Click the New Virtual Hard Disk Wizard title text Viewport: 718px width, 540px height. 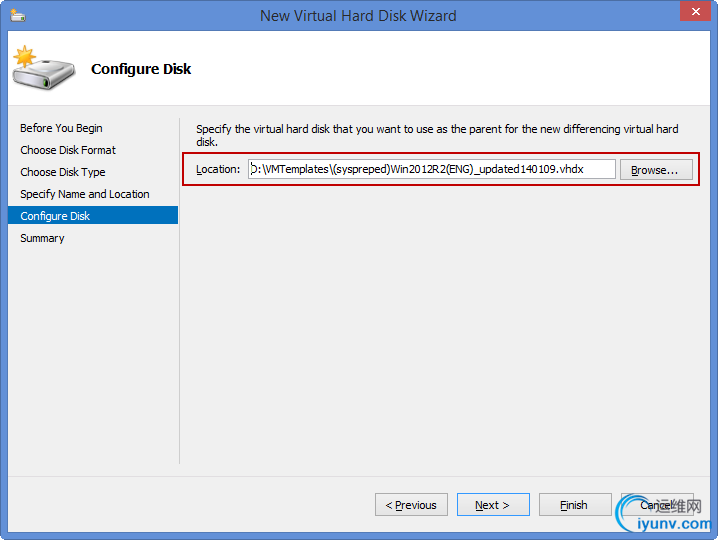(x=358, y=16)
